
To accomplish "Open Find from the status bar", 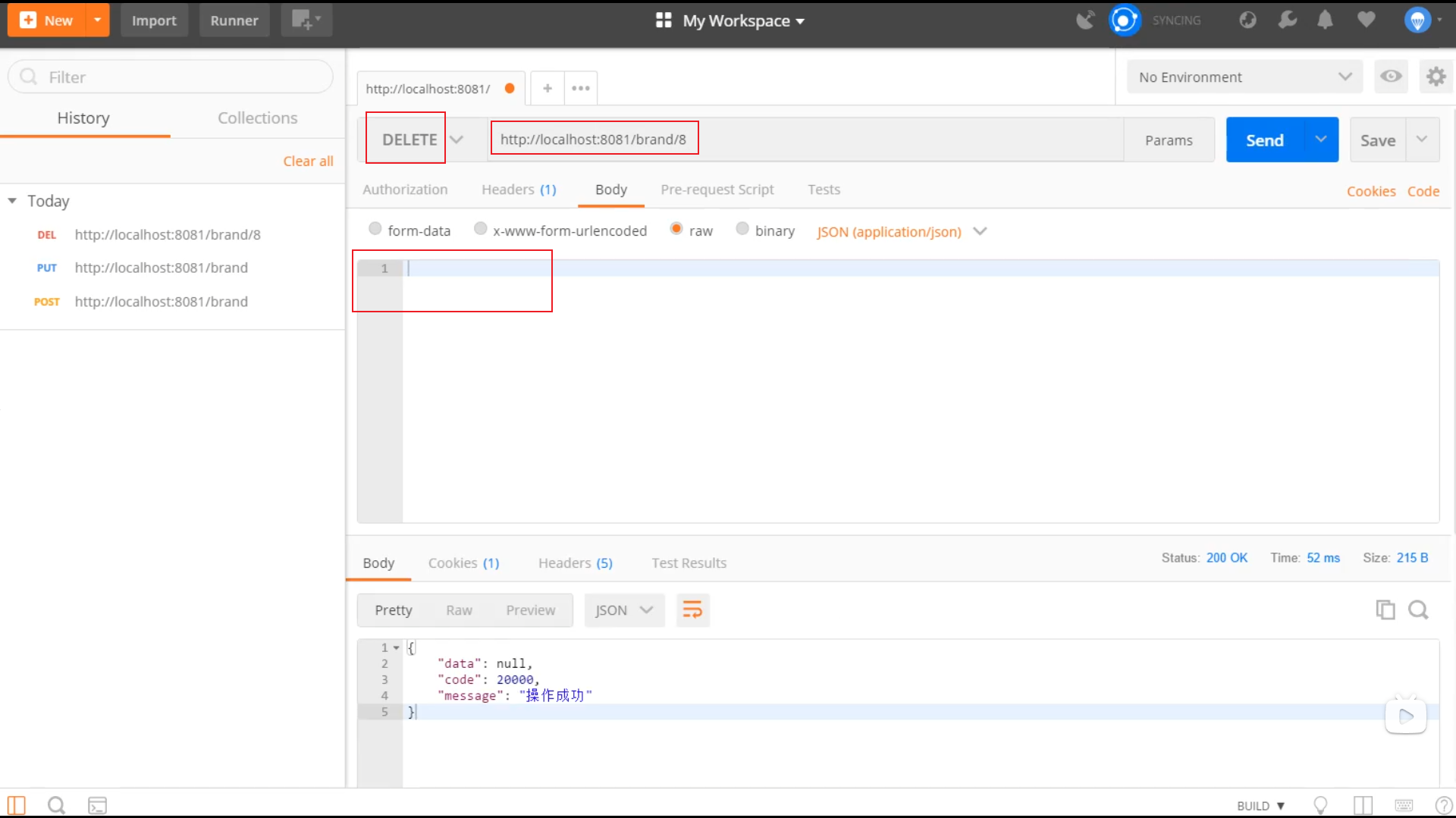I will coord(56,805).
